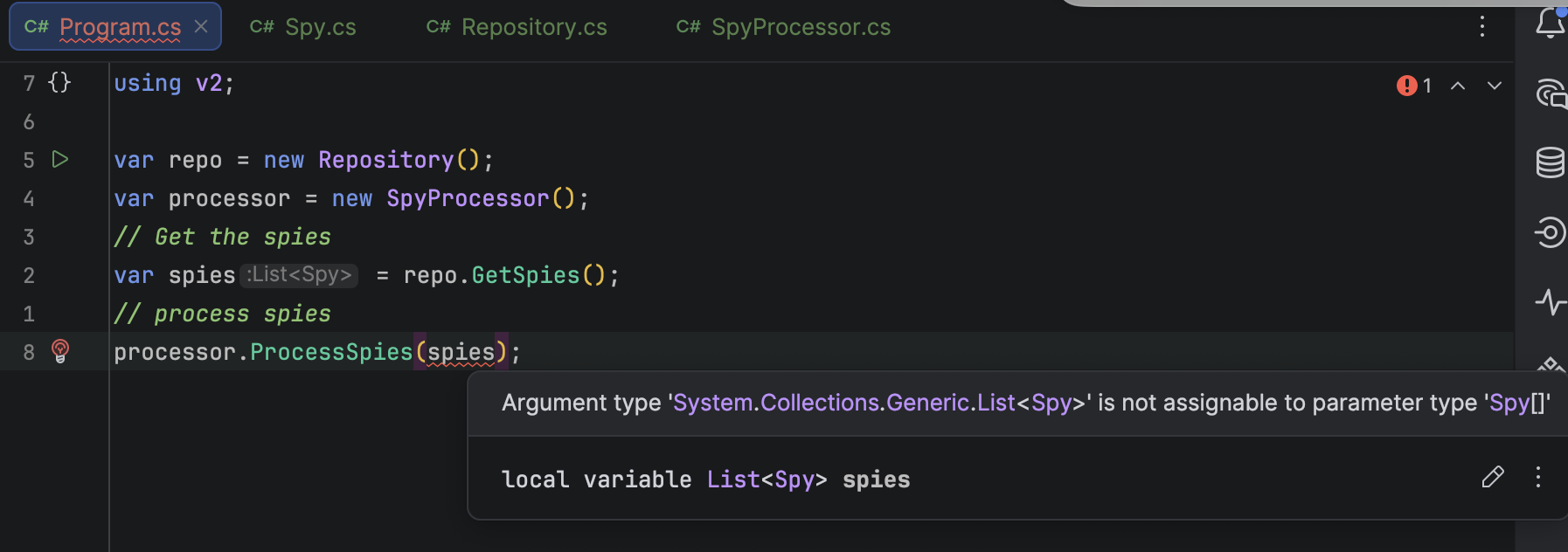Click the Spy[] type link in tooltip
Screen dimensions: 1568x552
click(x=1518, y=403)
